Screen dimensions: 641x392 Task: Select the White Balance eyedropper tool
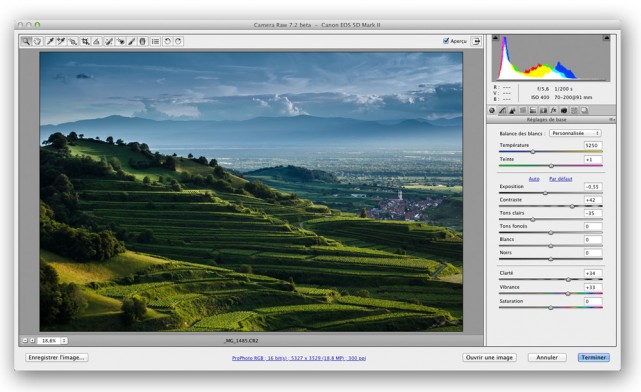(x=49, y=41)
